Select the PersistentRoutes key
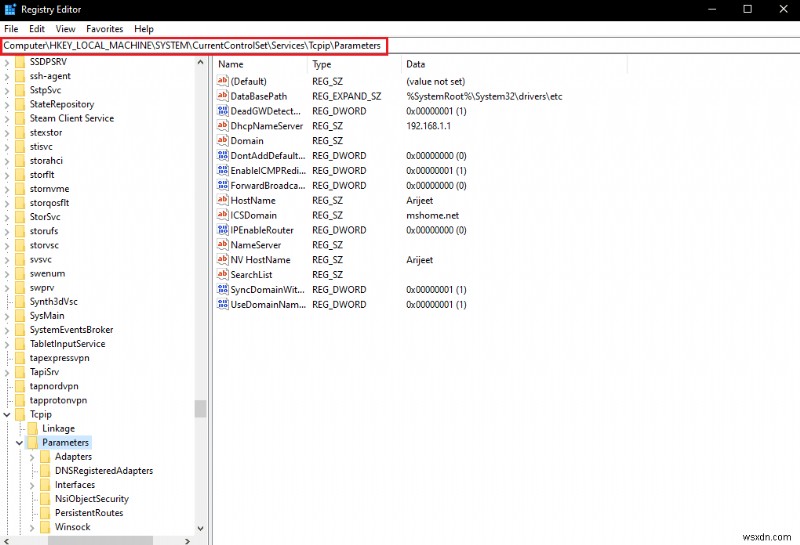The width and height of the screenshot is (800, 545). [x=89, y=512]
